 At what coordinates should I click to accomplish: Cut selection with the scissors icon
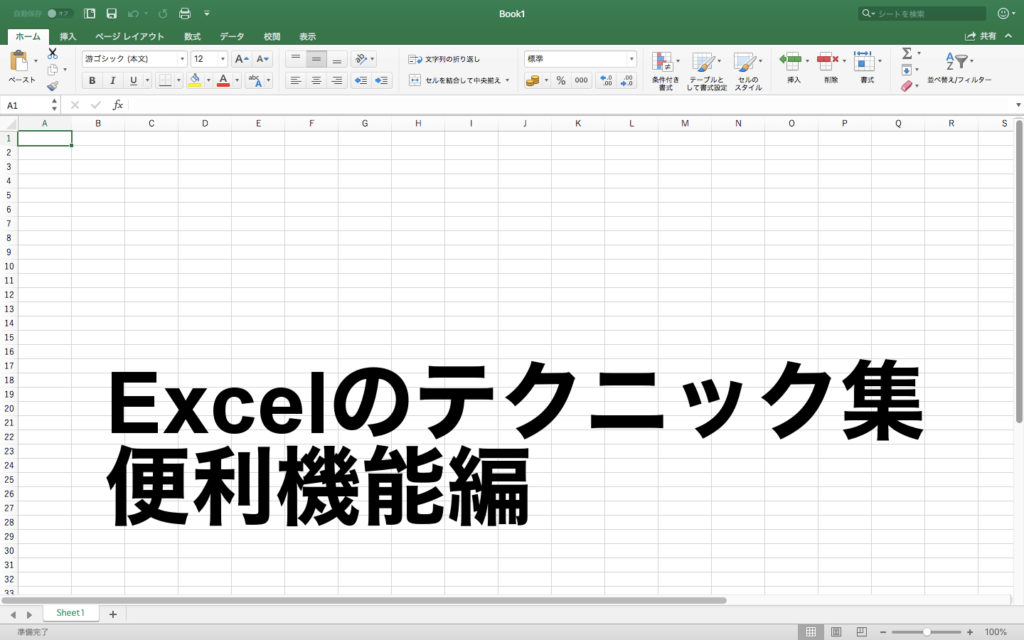53,54
